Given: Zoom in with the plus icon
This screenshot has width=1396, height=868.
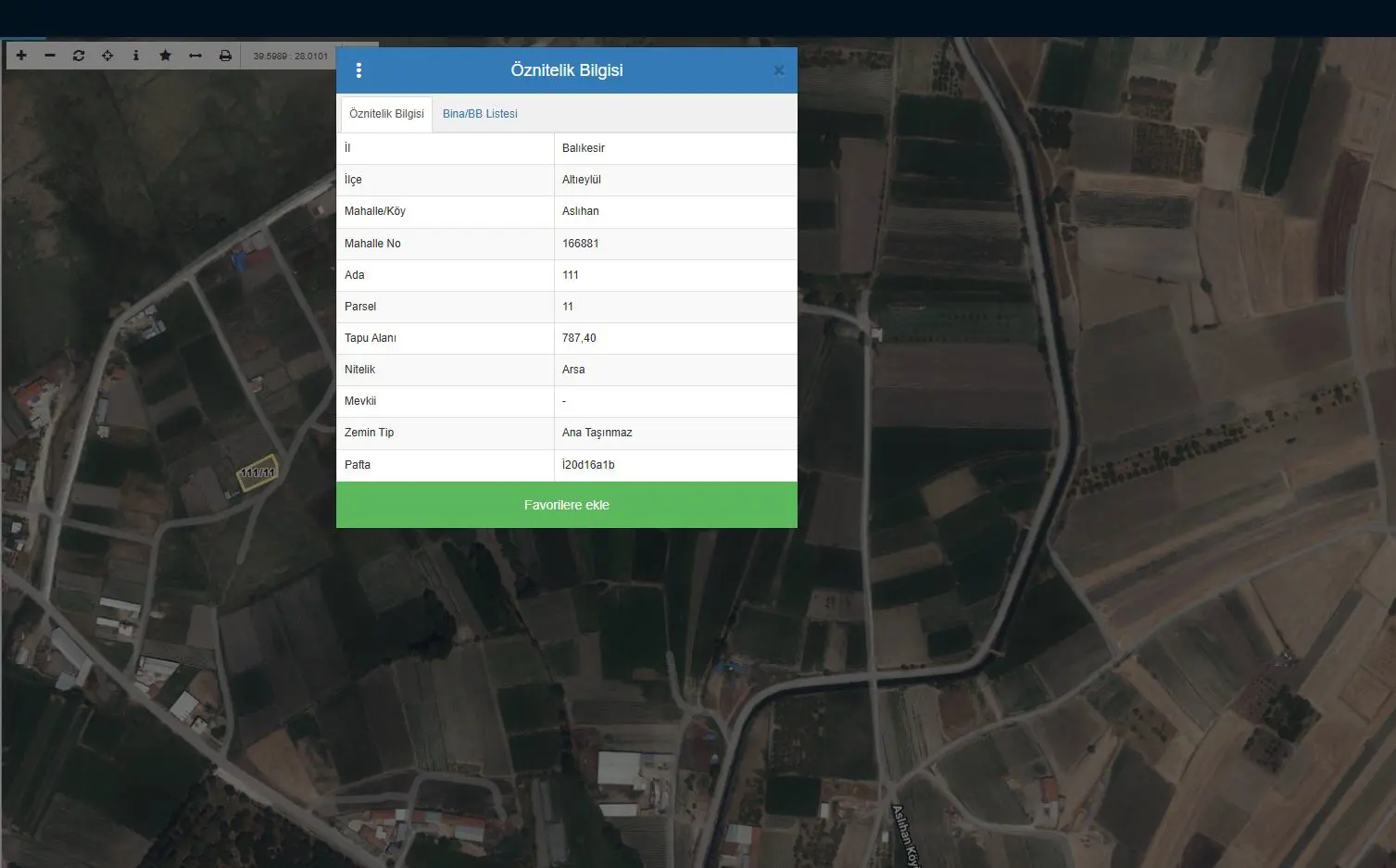Looking at the screenshot, I should pos(21,56).
